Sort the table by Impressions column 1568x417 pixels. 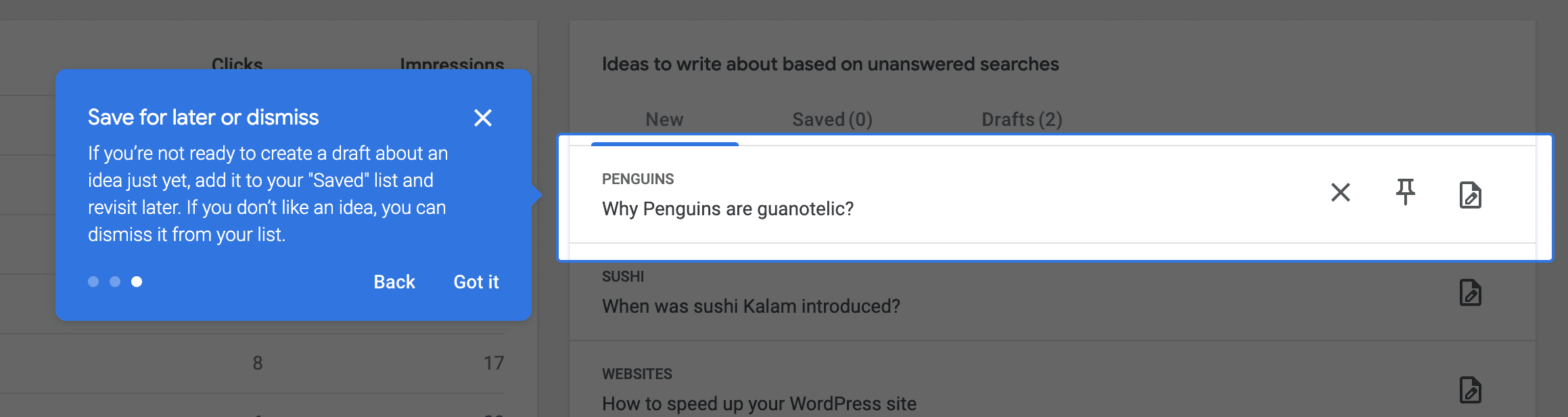451,64
